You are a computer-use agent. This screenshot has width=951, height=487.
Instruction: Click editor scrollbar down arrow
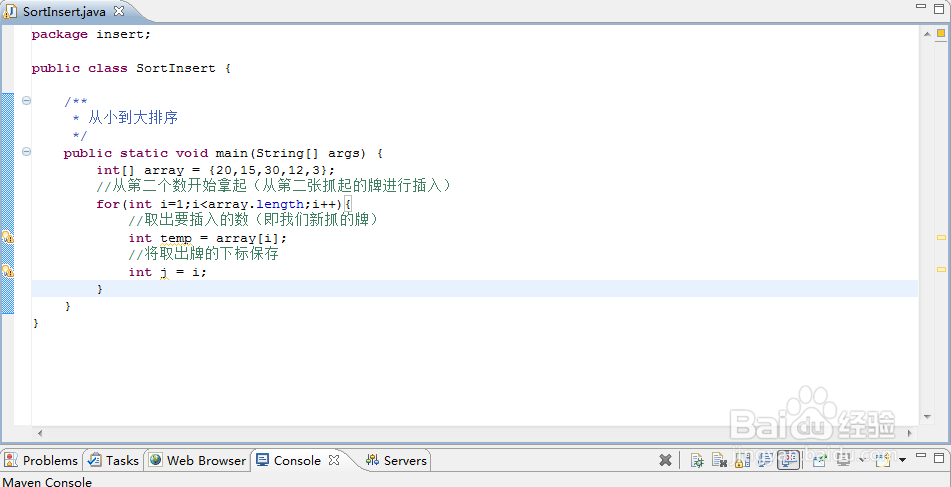(927, 417)
